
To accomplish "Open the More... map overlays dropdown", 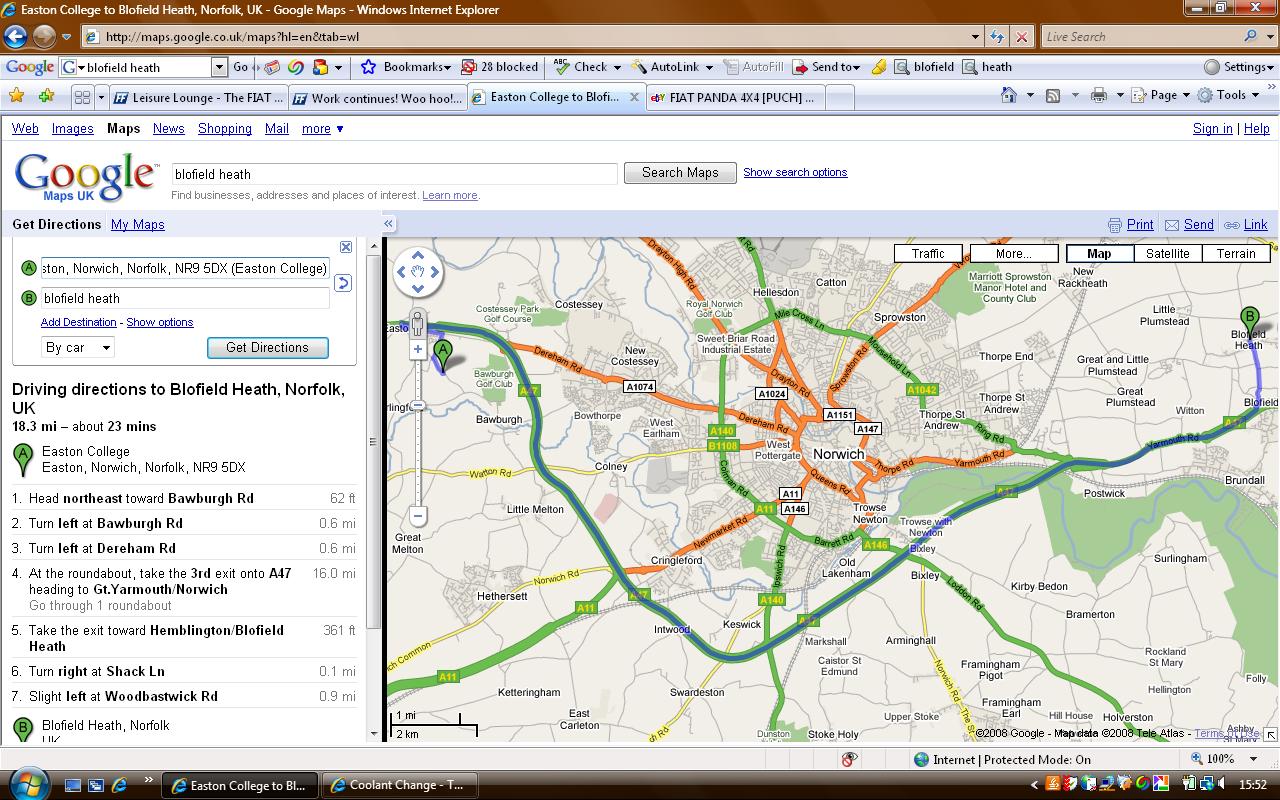I will [x=1014, y=253].
